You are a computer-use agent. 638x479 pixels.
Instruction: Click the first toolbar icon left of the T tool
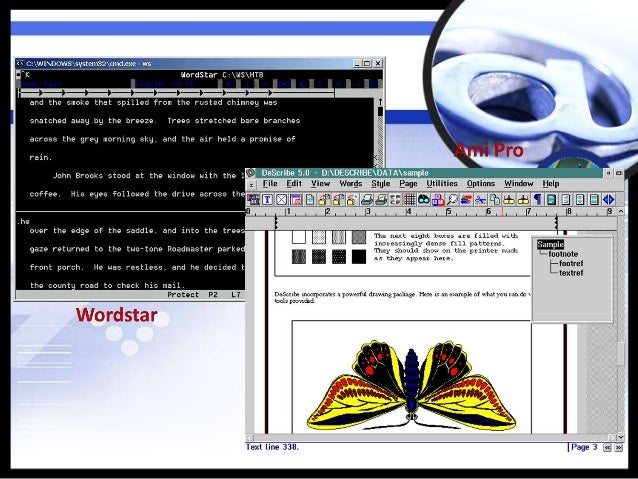pyautogui.click(x=253, y=199)
